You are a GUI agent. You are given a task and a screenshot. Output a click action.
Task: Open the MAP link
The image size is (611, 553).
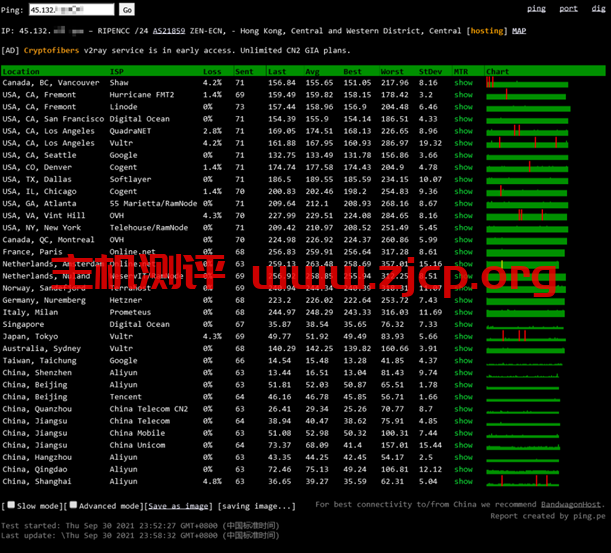coord(519,31)
